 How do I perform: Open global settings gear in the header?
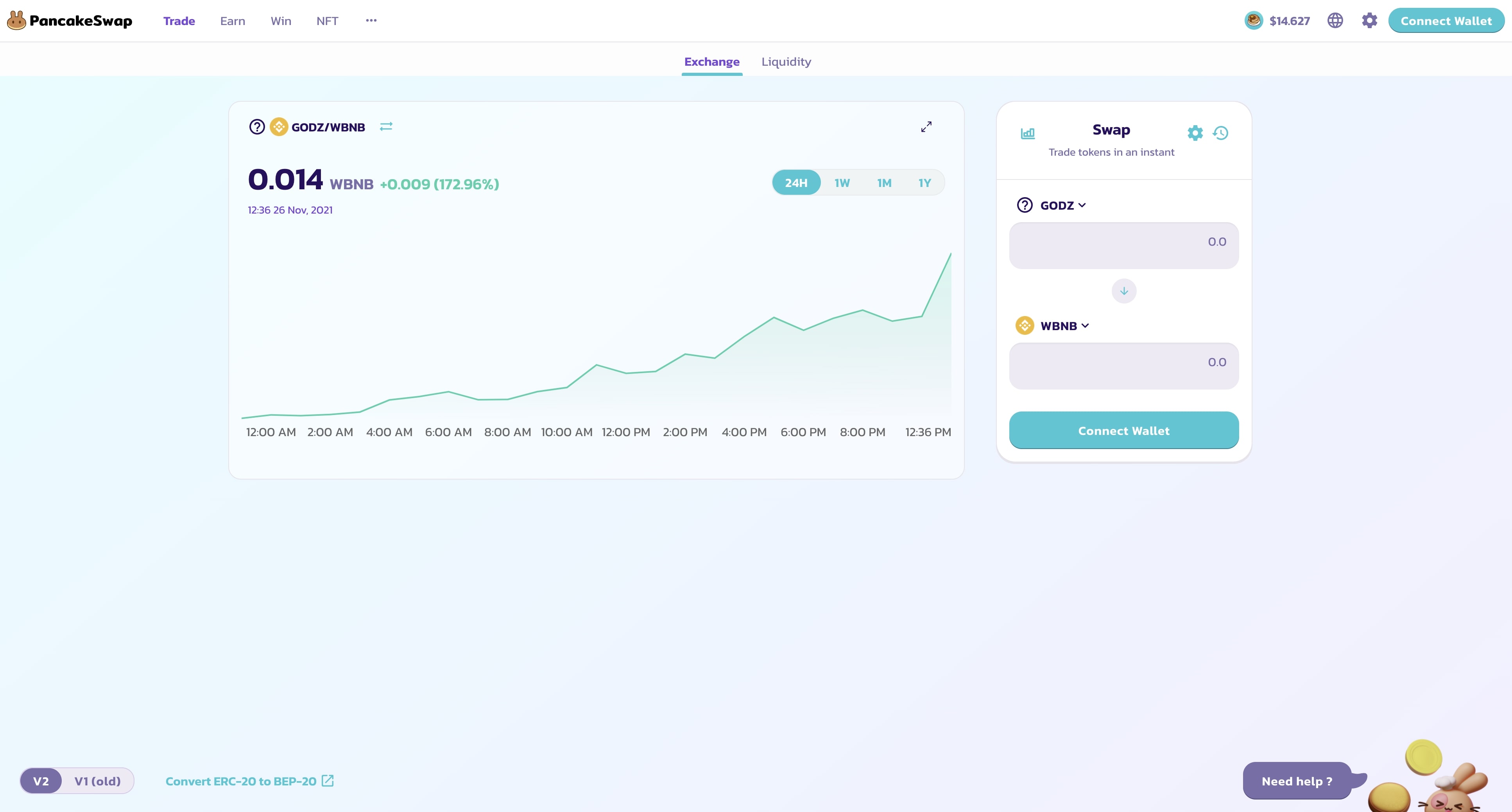pos(1369,21)
